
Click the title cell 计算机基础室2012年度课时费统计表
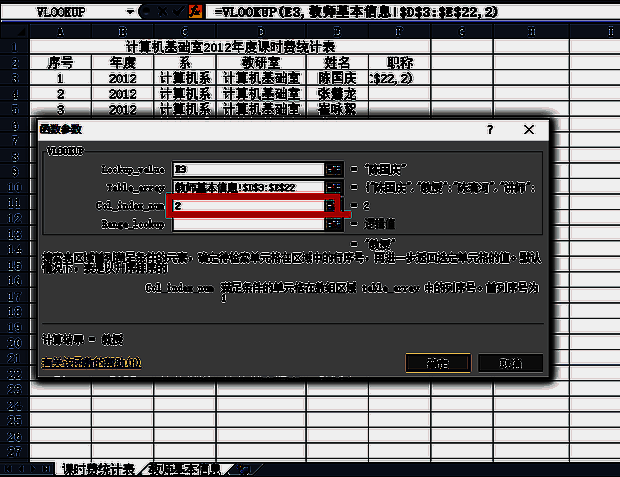point(230,47)
